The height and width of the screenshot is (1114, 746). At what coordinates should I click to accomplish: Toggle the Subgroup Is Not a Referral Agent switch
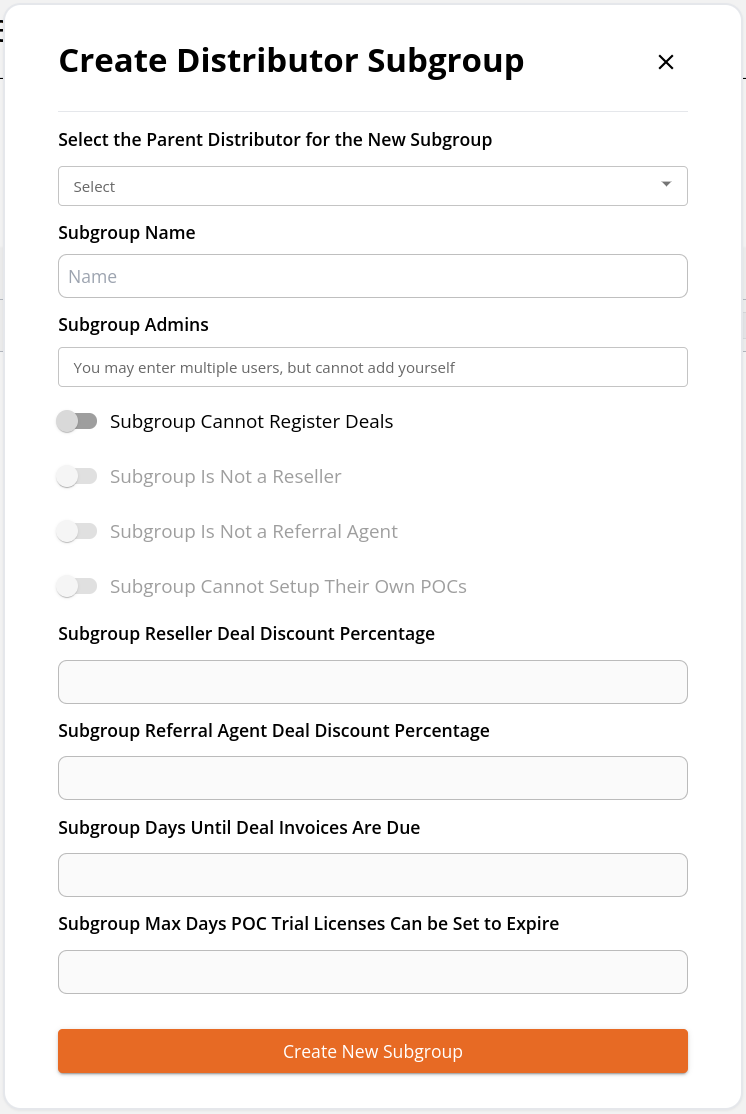point(77,531)
